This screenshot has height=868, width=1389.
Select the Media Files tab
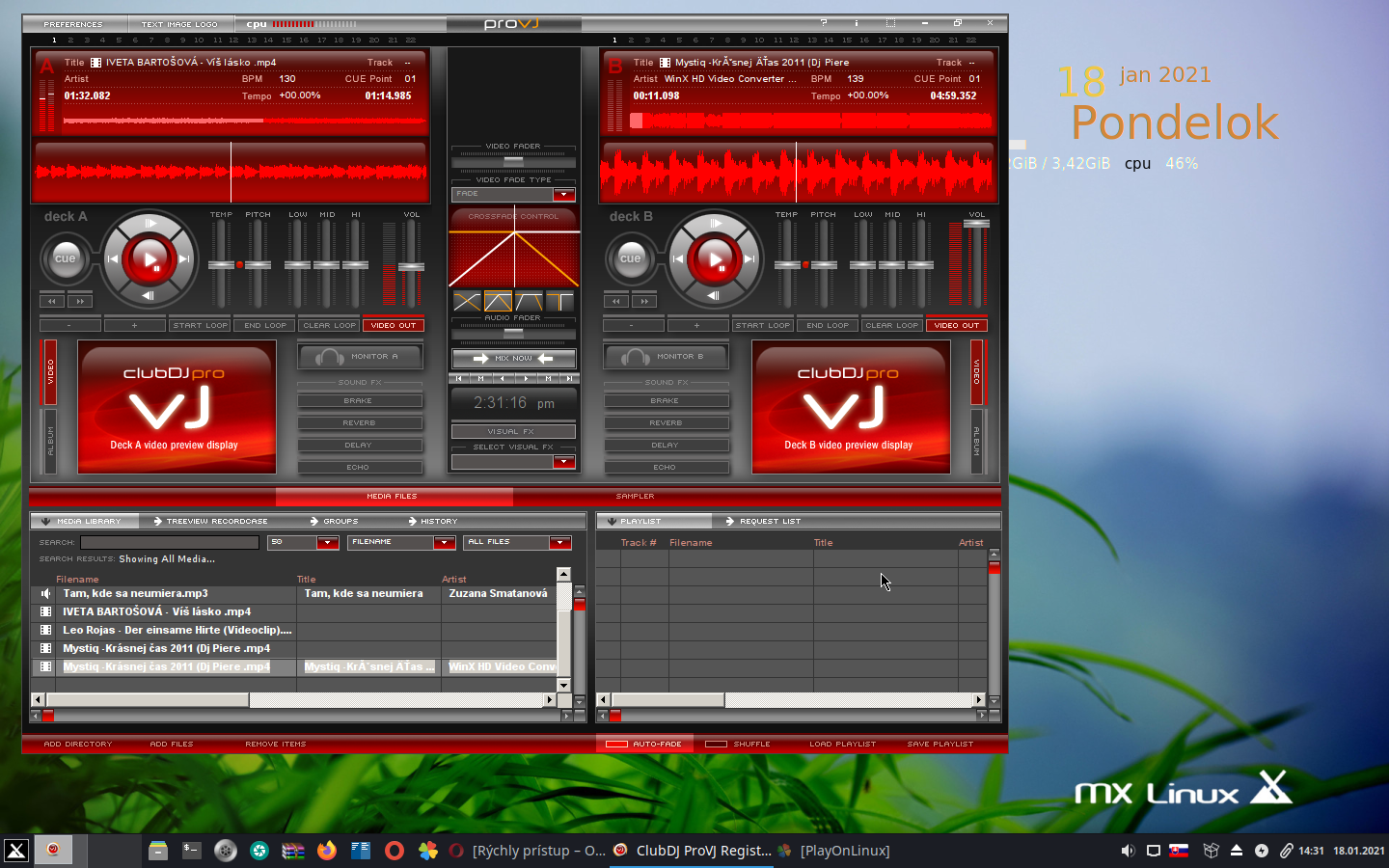(393, 497)
